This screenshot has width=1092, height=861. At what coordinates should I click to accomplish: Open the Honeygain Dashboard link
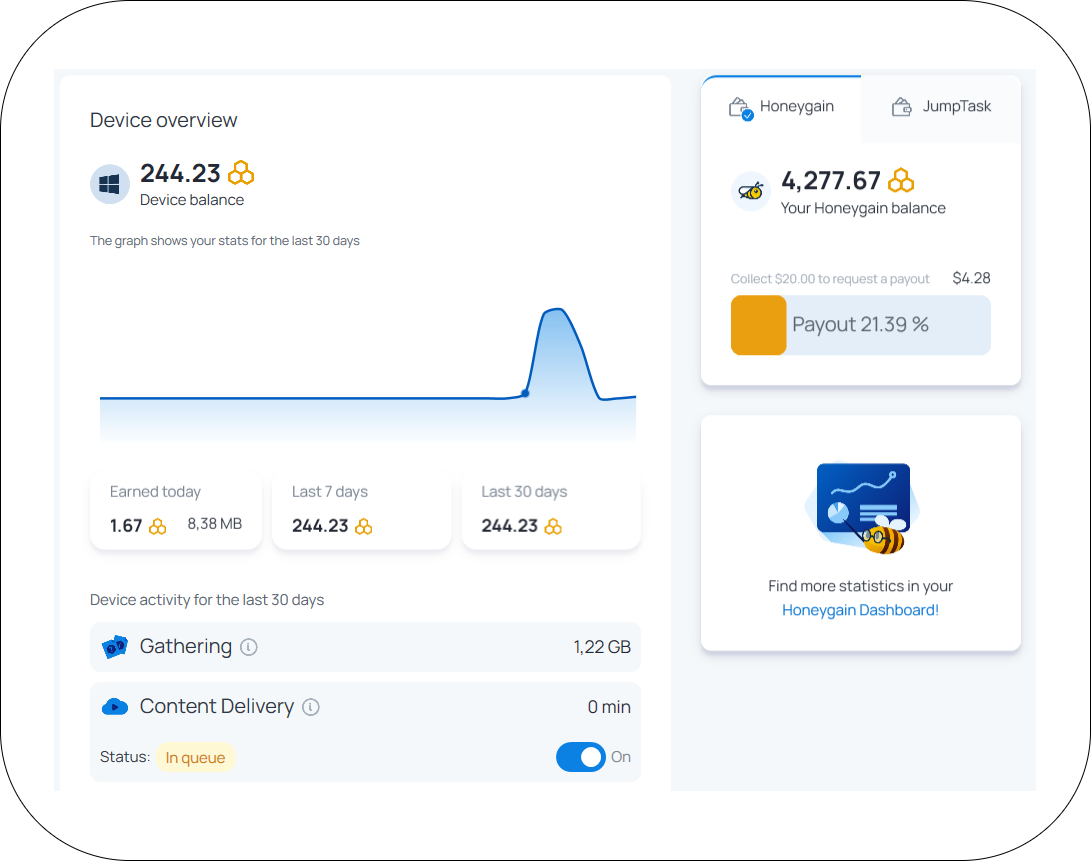click(860, 610)
